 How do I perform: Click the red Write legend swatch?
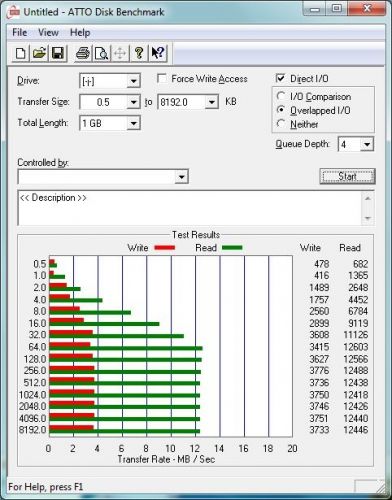165,248
